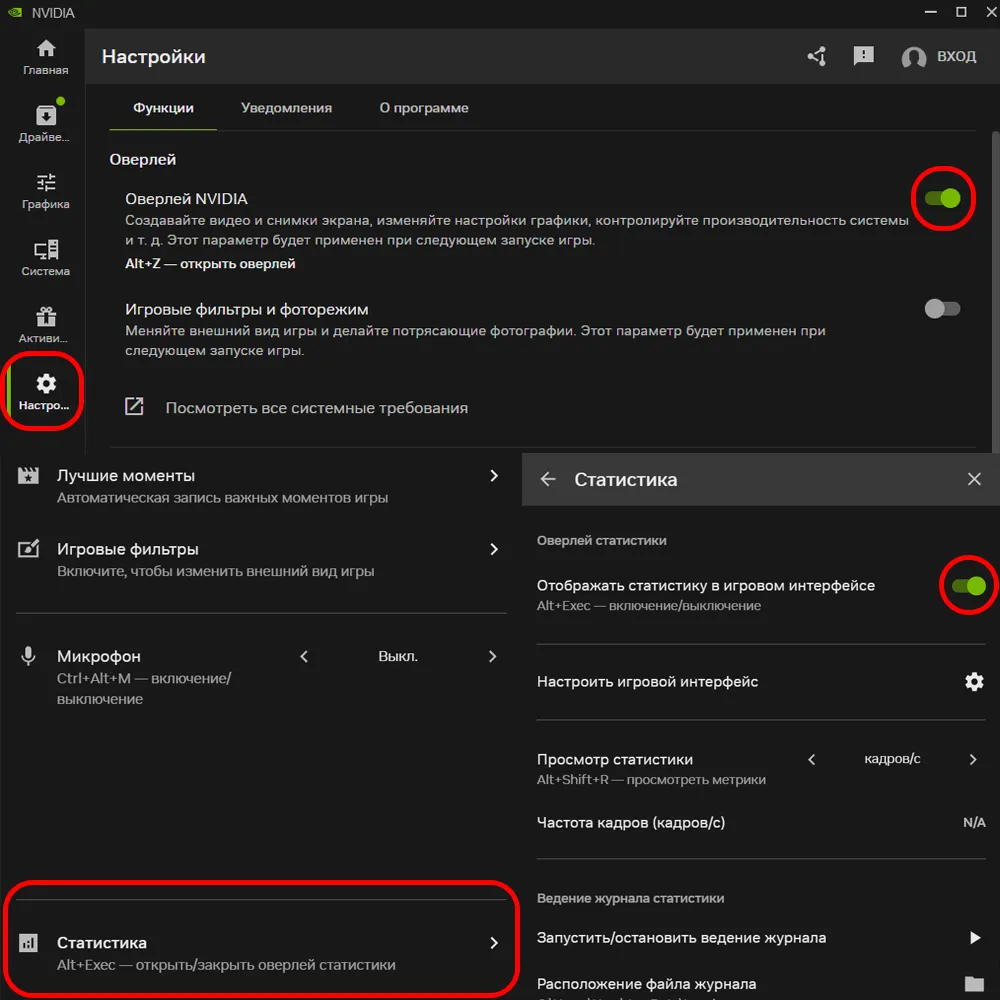Close the Статистика panel
Screen dimensions: 1000x1000
pos(974,479)
